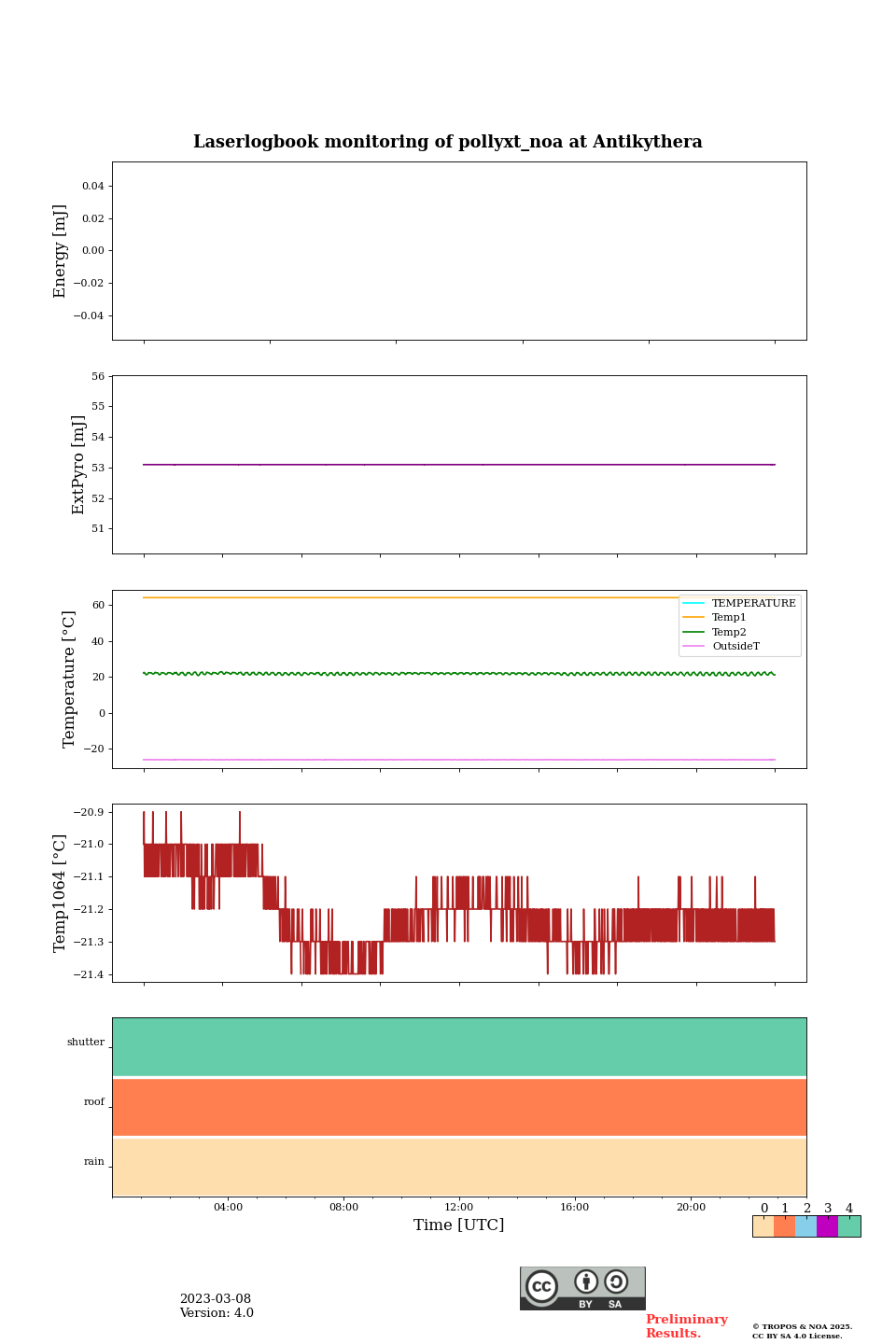Select the green colorbar swatch for value 4
Image resolution: width=896 pixels, height=1344 pixels.
[849, 1226]
